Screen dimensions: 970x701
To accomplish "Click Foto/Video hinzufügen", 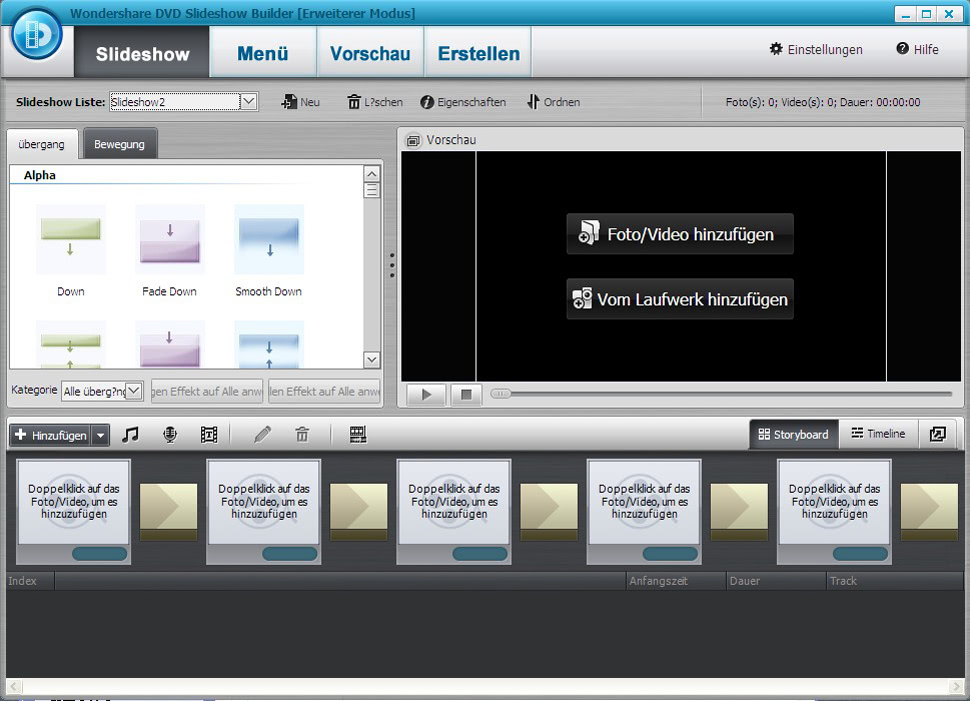I will point(679,233).
